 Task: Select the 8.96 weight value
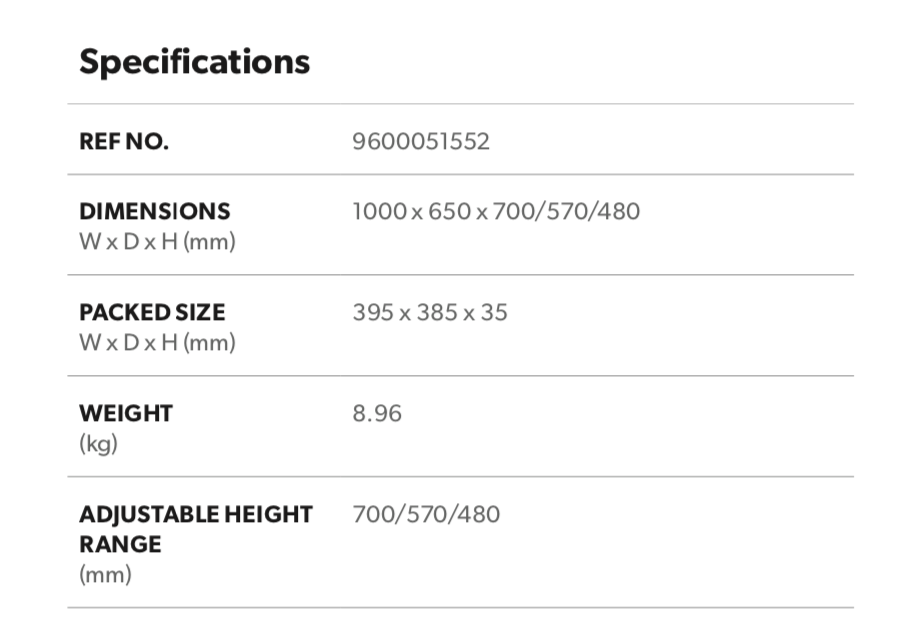377,413
